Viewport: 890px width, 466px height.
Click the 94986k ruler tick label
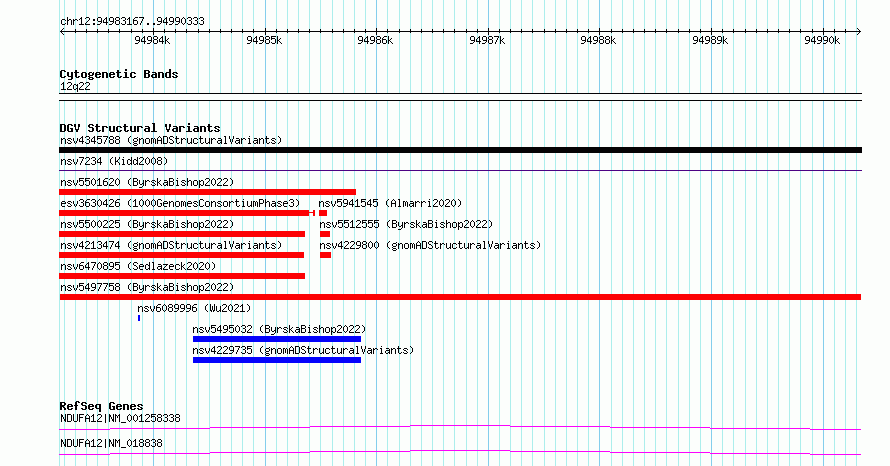point(375,40)
